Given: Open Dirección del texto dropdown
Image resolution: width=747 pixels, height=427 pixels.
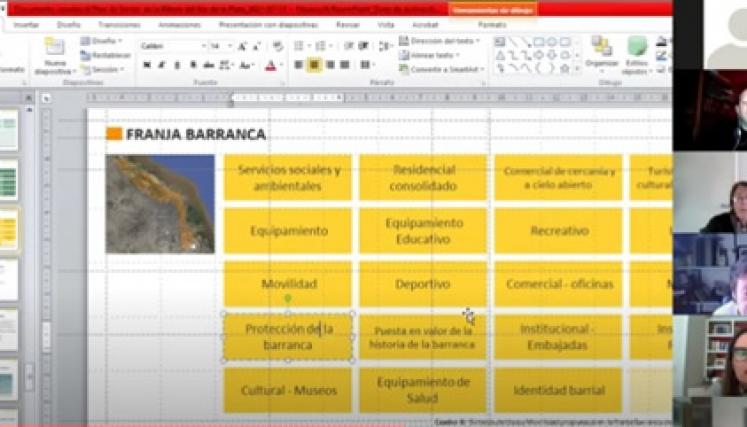Looking at the screenshot, I should point(438,41).
